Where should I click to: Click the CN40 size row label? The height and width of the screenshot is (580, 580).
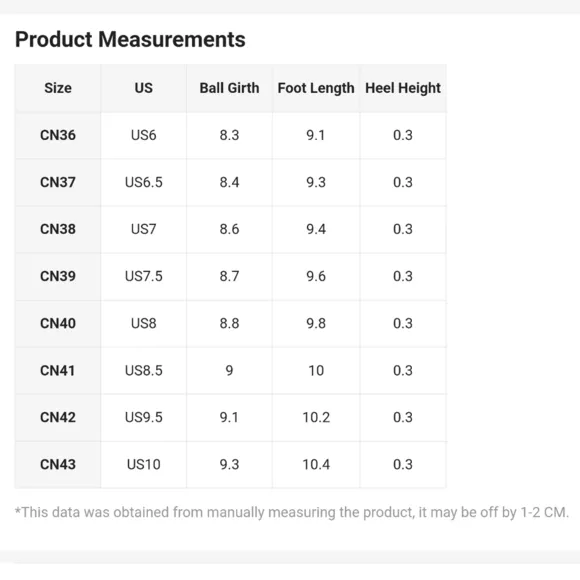58,324
